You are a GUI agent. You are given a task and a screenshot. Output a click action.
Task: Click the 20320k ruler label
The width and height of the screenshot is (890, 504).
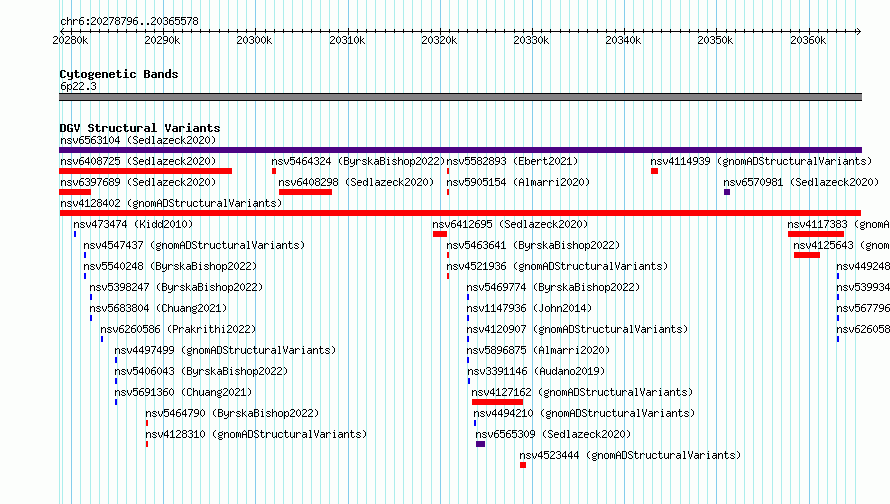(439, 40)
